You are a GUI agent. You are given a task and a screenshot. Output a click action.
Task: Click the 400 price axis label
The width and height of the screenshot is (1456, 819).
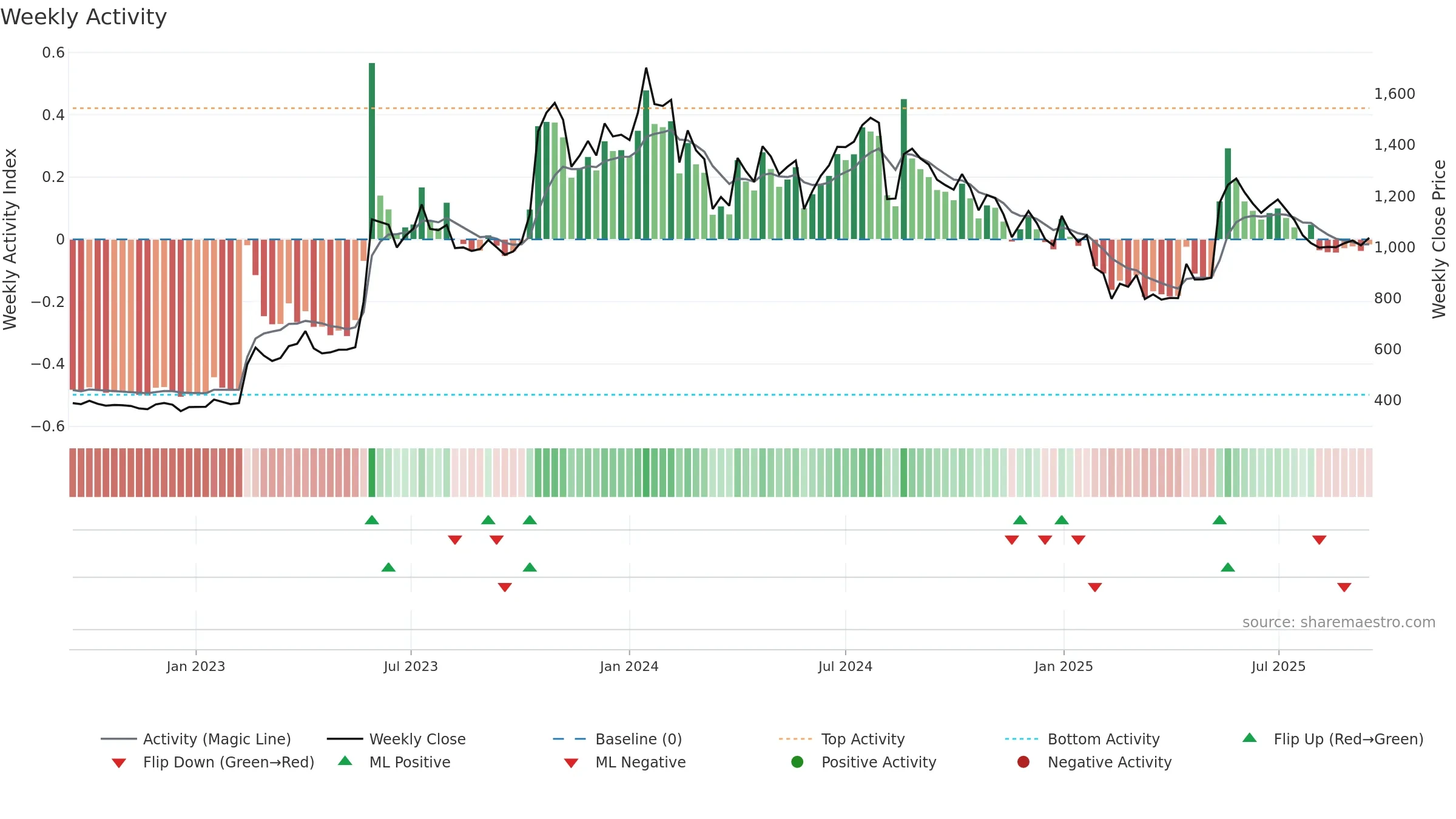click(x=1387, y=400)
